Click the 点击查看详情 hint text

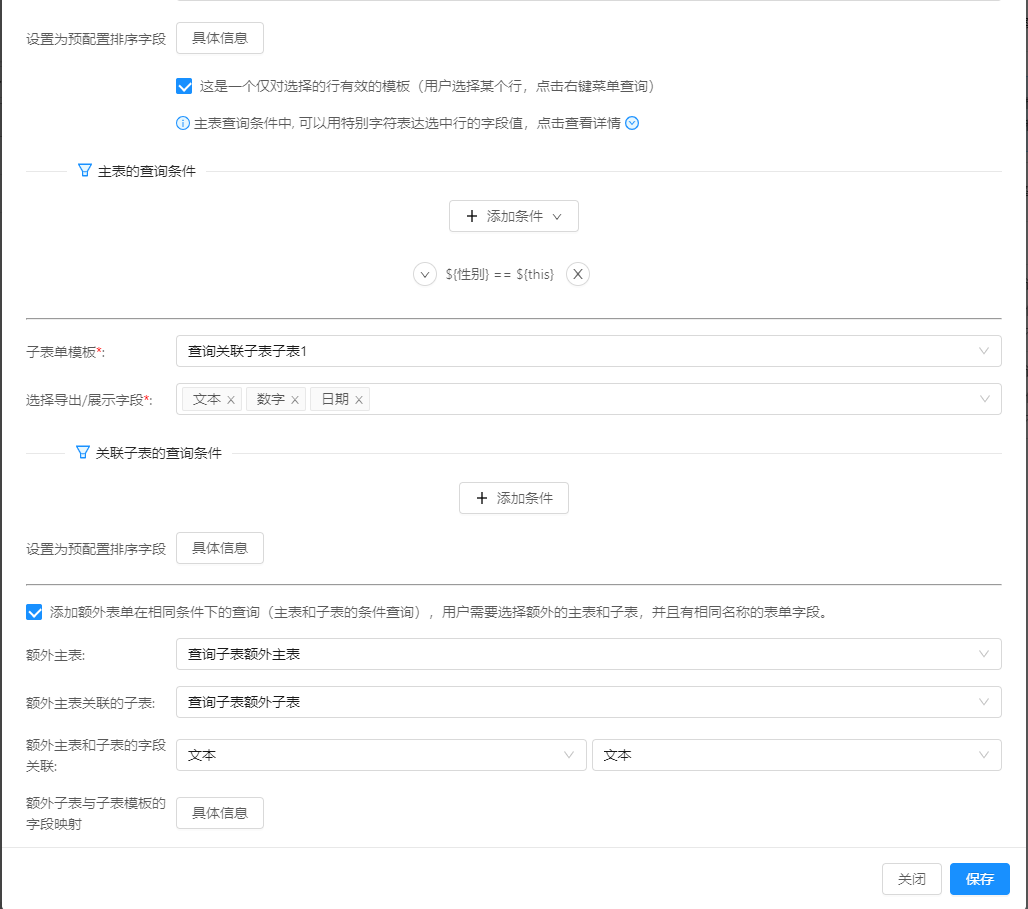coord(578,123)
